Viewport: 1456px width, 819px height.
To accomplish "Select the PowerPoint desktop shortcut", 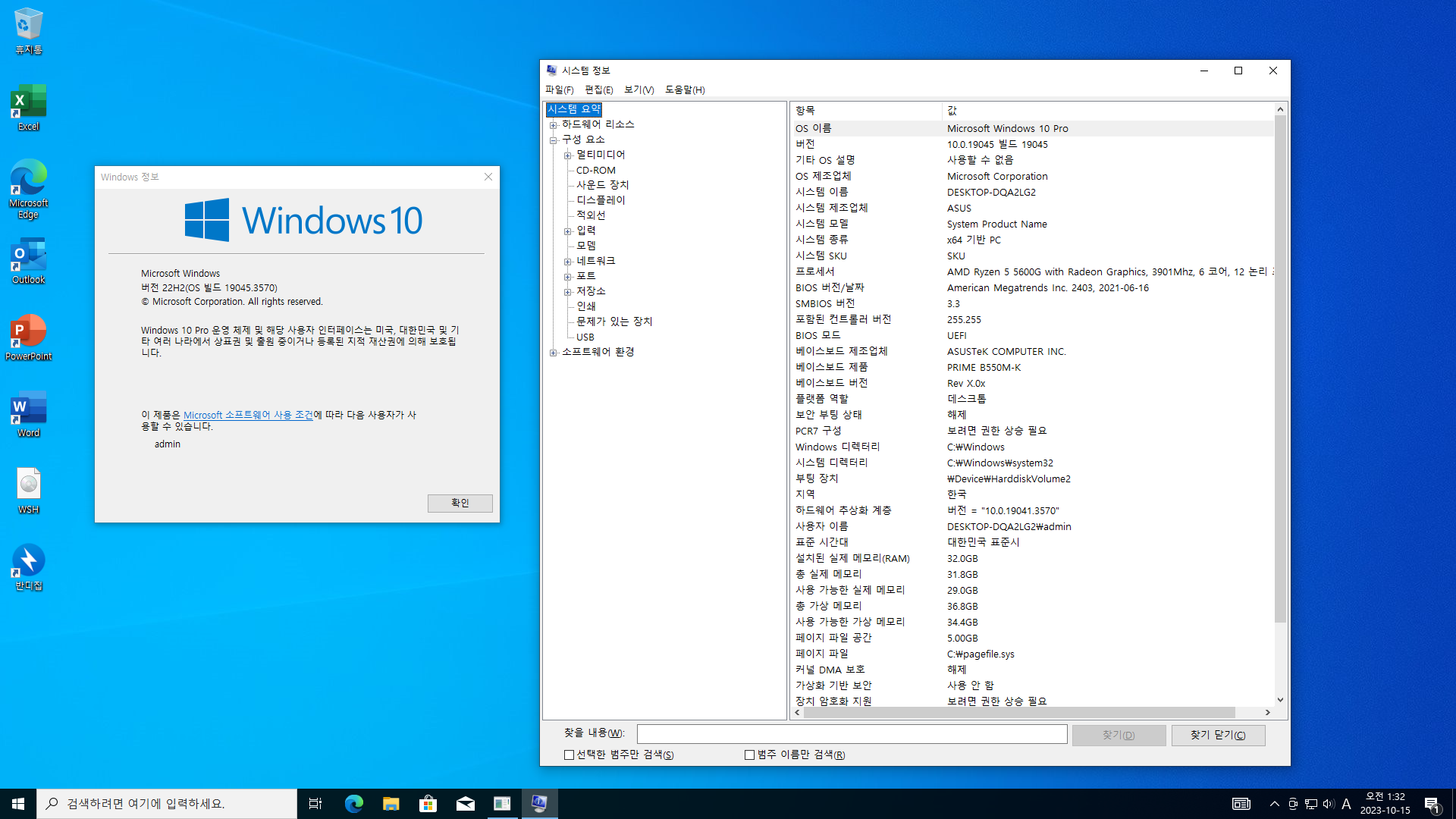I will click(28, 338).
